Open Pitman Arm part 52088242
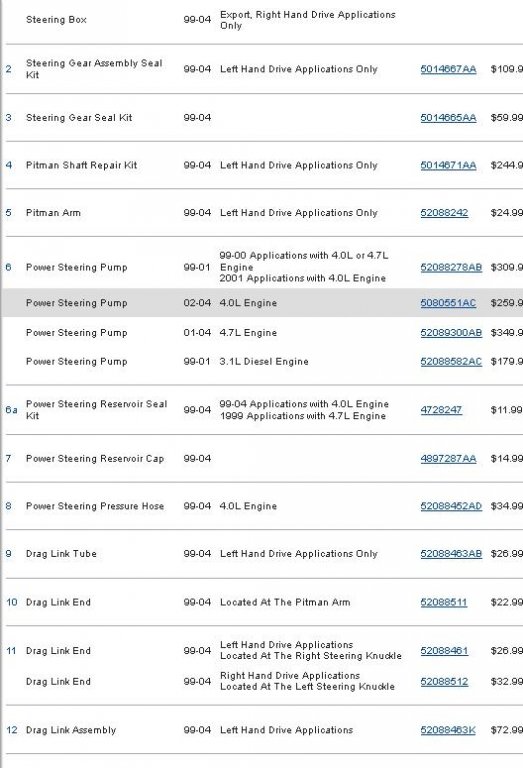The width and height of the screenshot is (523, 768). coord(444,213)
